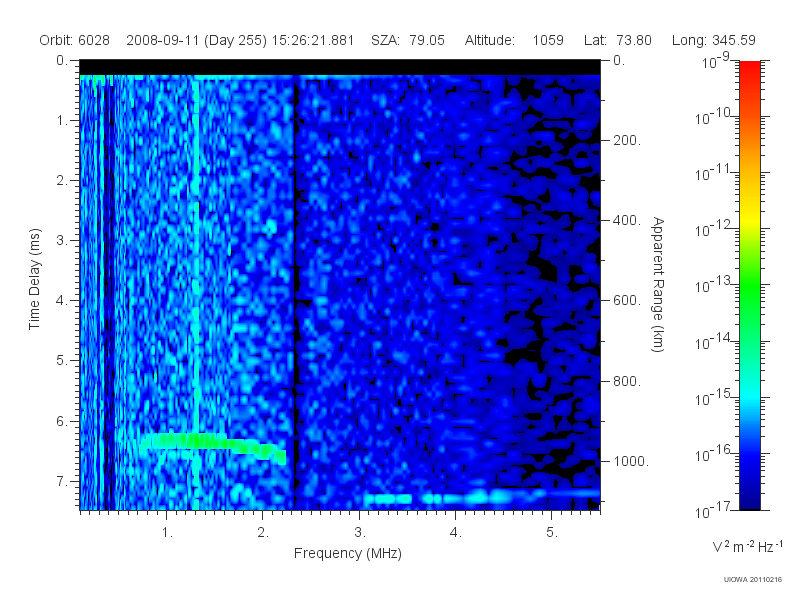The height and width of the screenshot is (600, 800).
Task: Click apparent range tick label '1000.'
Action: click(631, 461)
